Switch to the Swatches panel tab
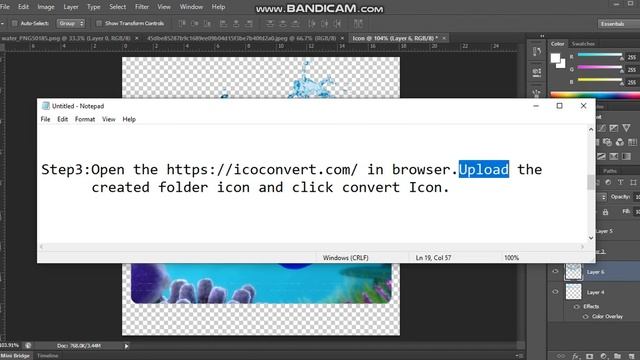 click(x=583, y=44)
